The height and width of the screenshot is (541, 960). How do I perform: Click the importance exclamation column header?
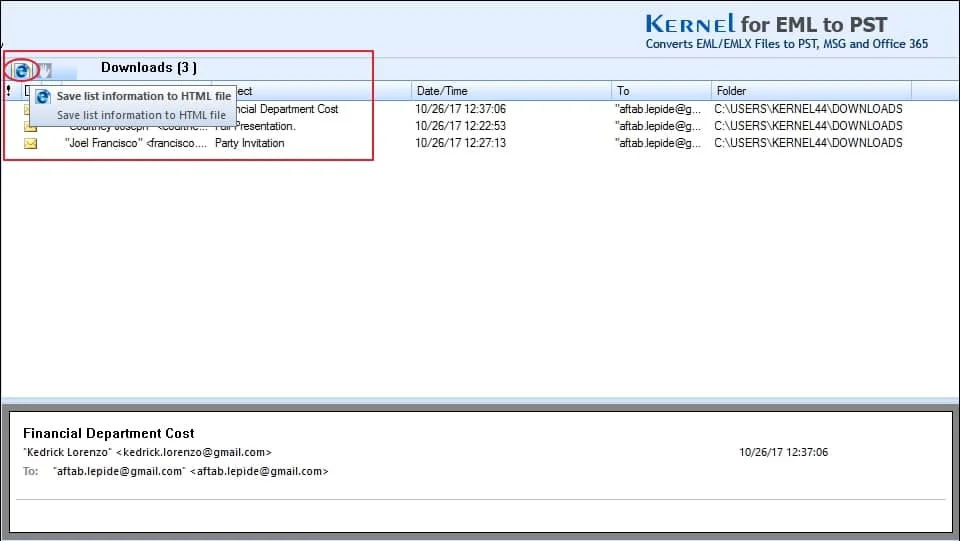[9, 91]
